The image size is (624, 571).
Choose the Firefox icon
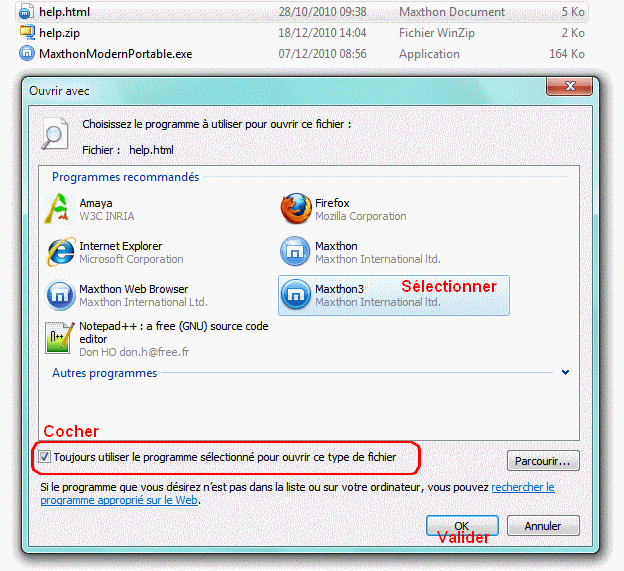pos(296,209)
